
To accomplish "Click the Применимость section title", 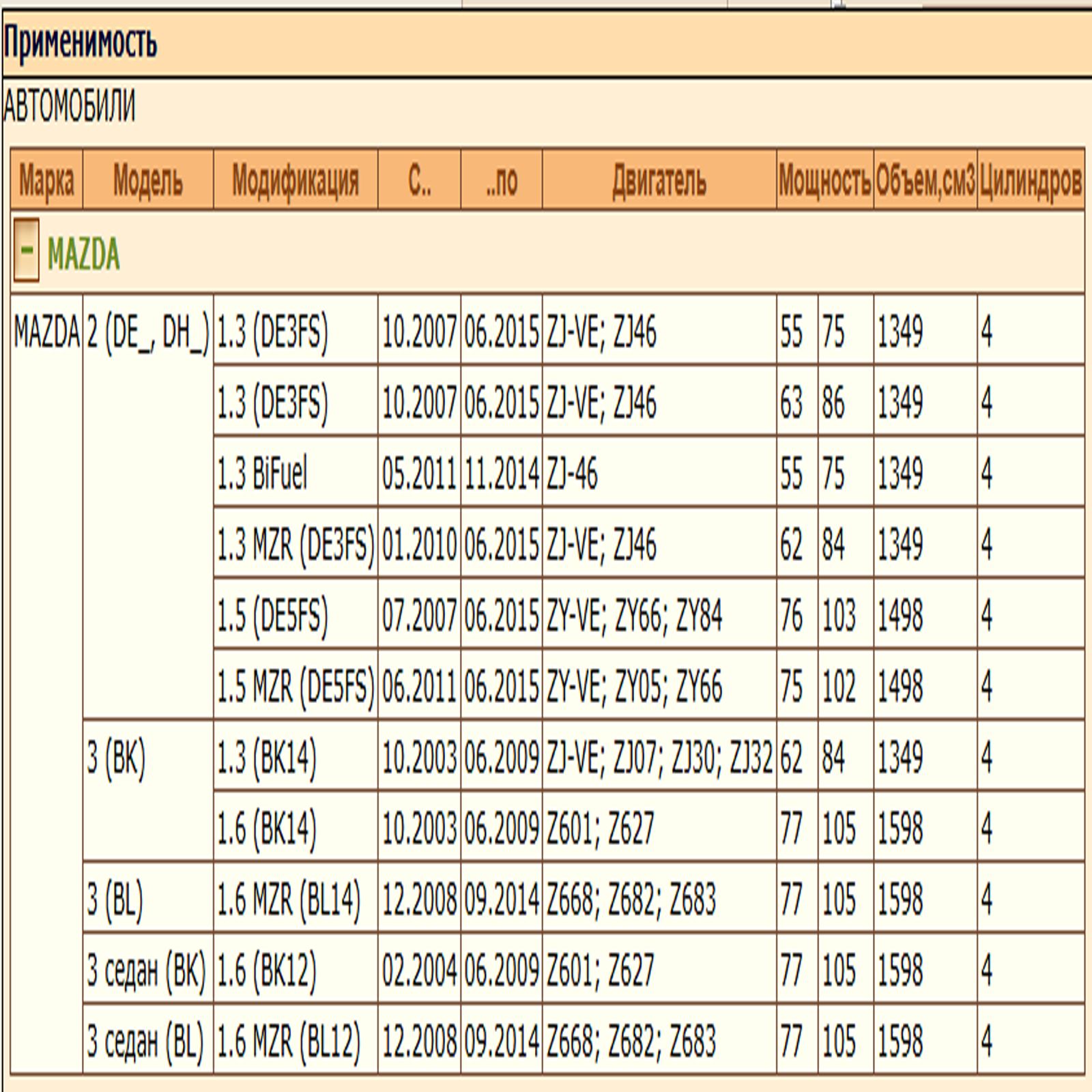I will pos(81,44).
